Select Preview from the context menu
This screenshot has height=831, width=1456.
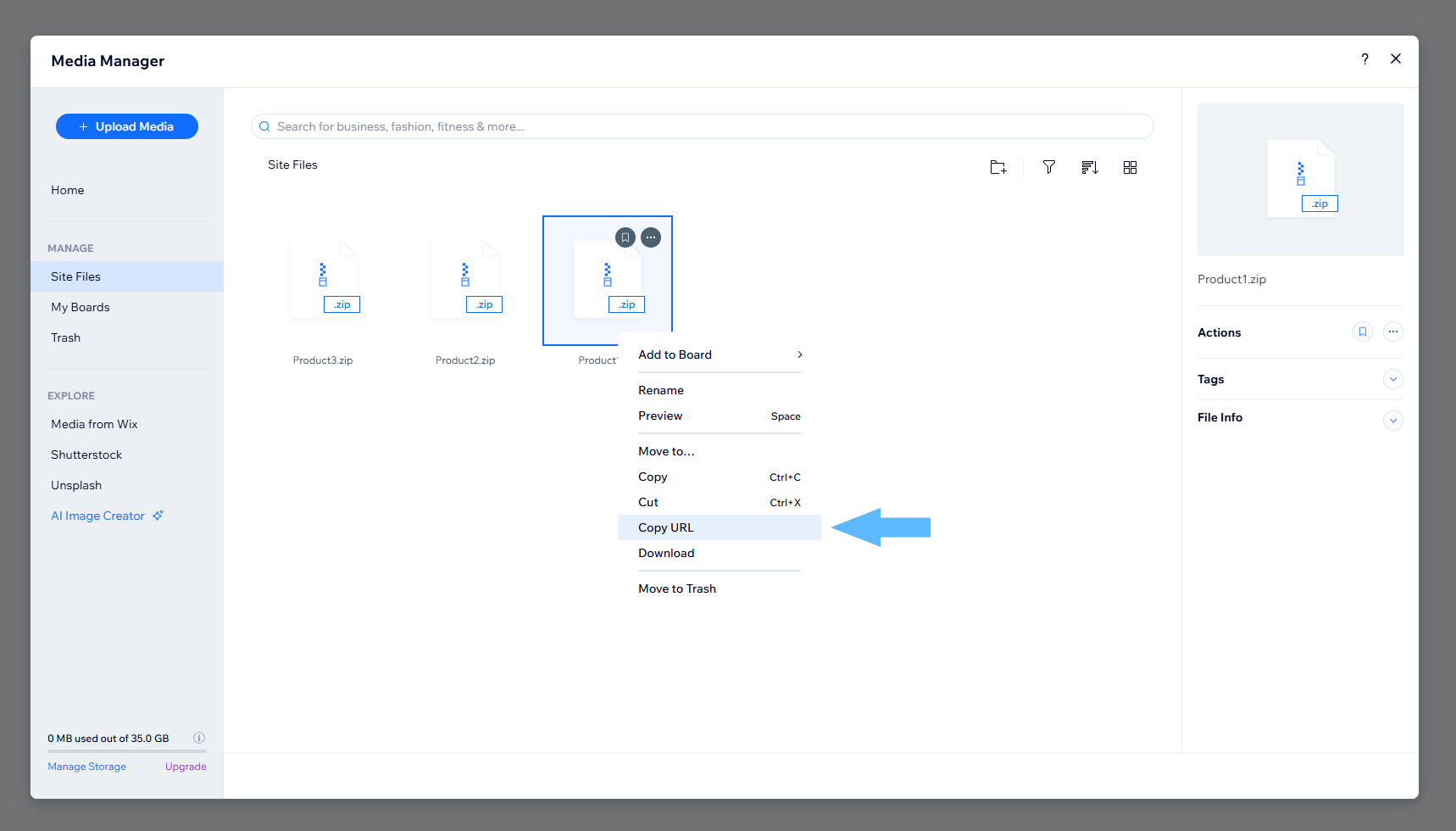click(x=720, y=415)
